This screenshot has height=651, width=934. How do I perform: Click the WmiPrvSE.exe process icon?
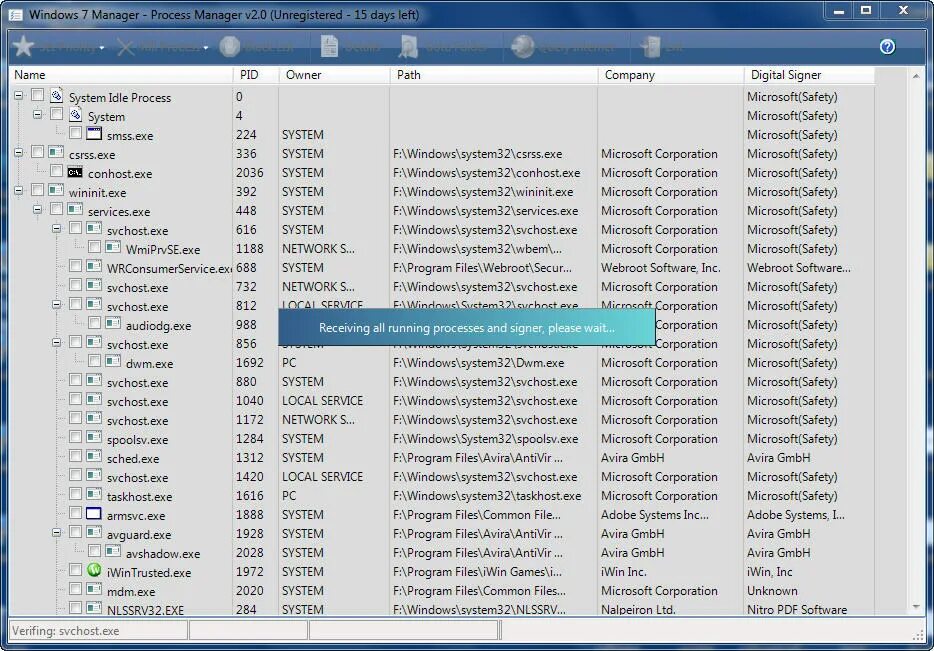[113, 247]
